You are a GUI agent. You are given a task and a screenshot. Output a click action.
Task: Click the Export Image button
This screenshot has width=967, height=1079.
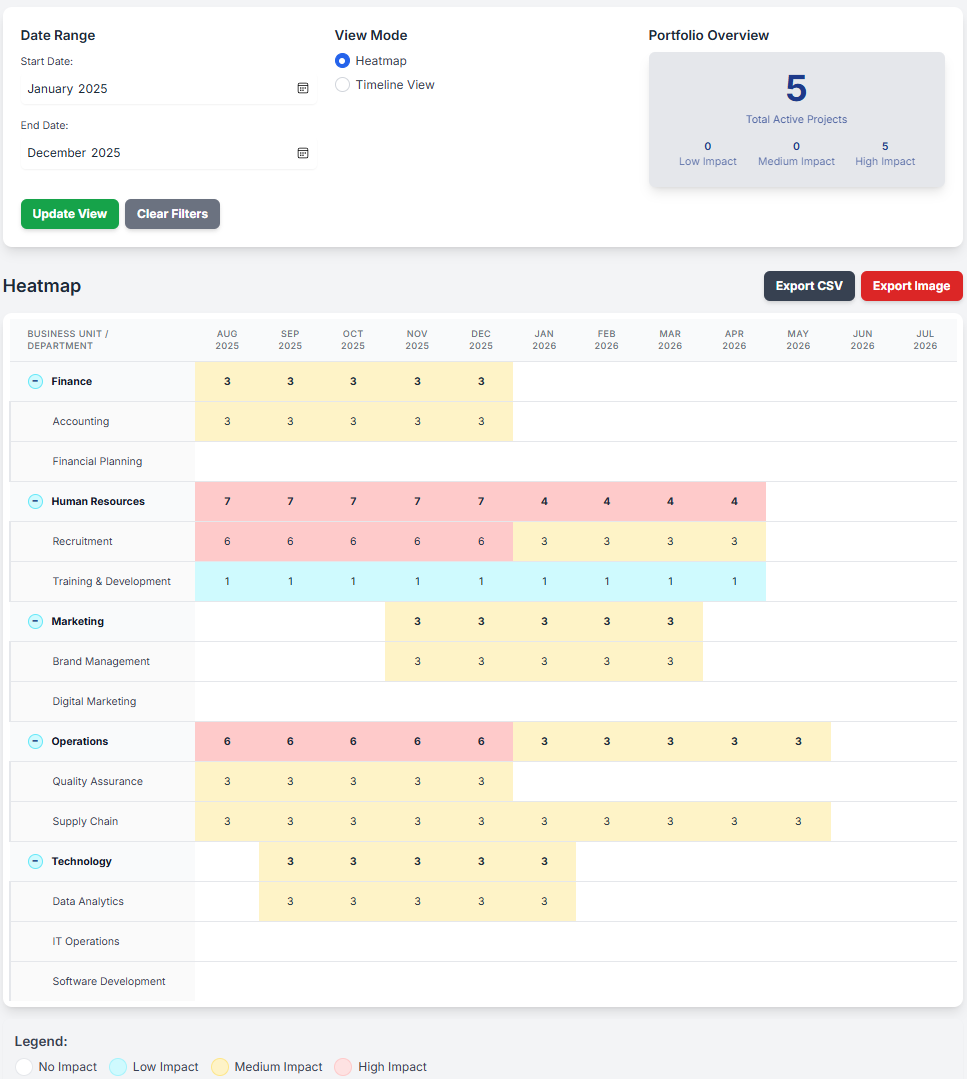pos(911,286)
